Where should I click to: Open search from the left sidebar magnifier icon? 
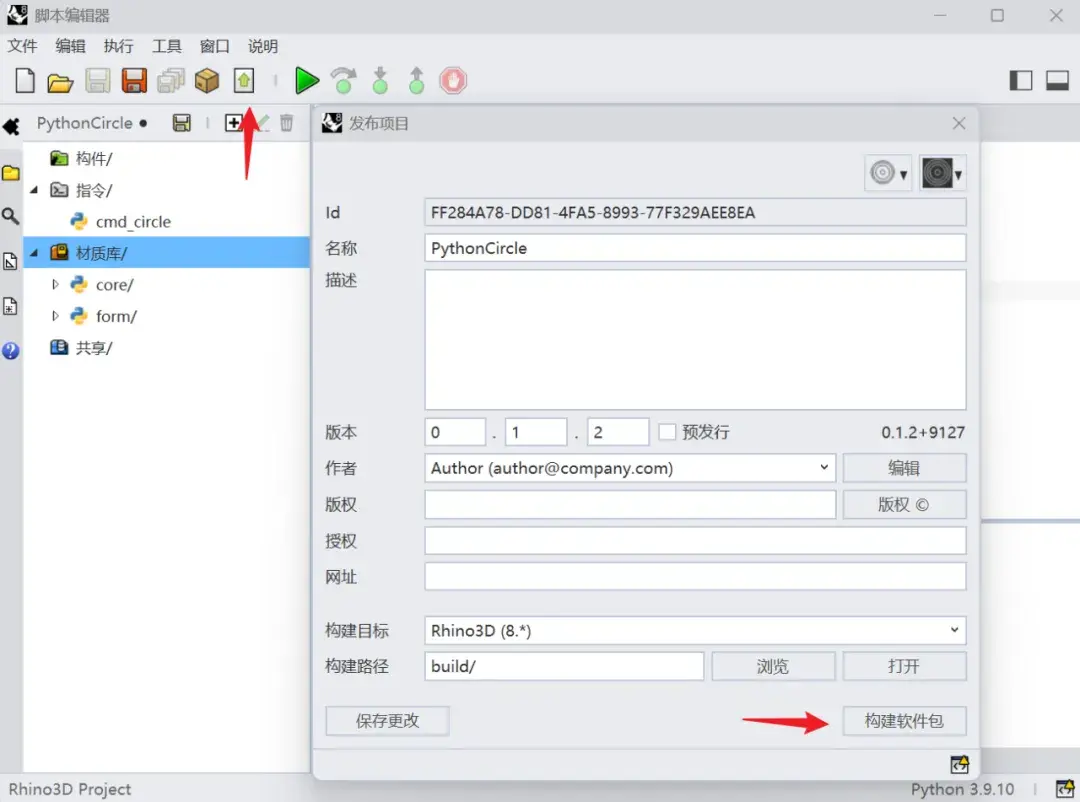(11, 214)
